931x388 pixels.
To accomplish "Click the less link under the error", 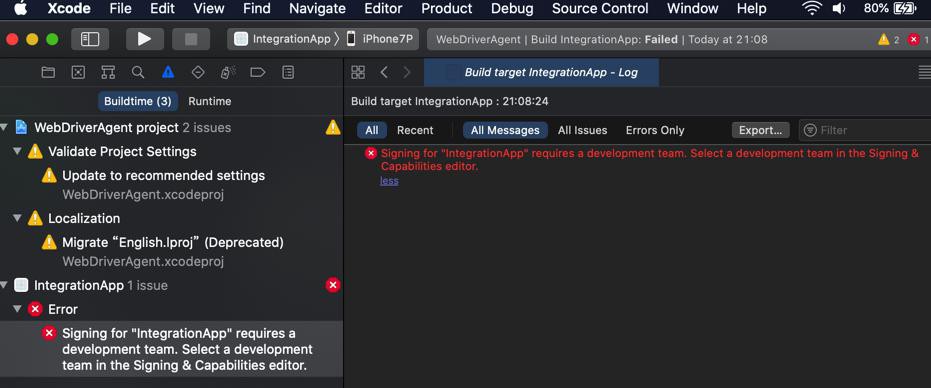I will point(389,181).
